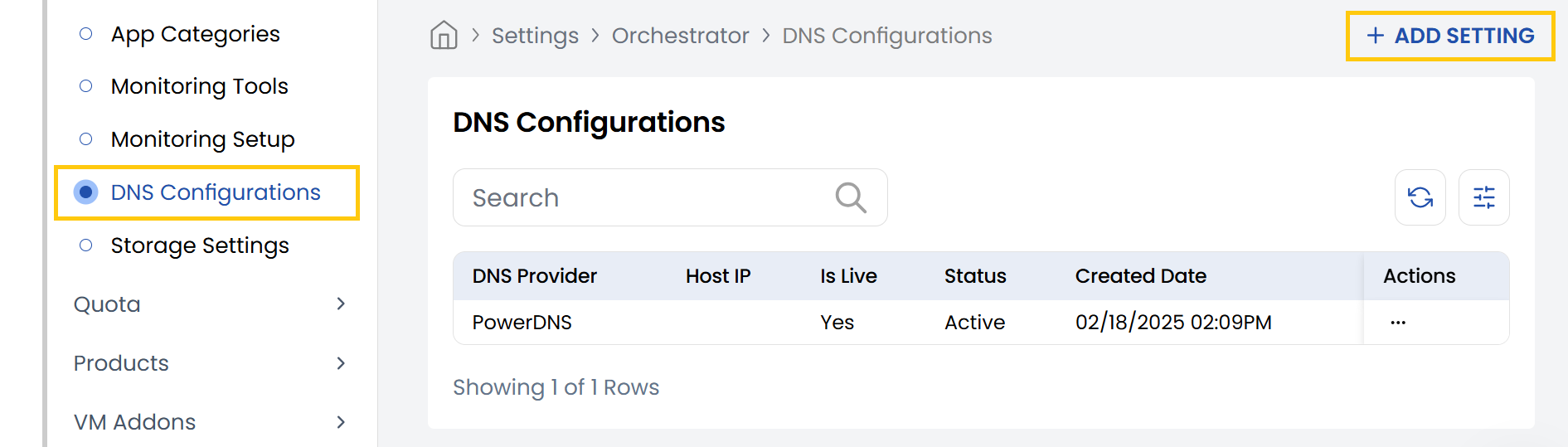Select the Monitoring Tools radio bullet
1568x447 pixels.
(x=85, y=86)
